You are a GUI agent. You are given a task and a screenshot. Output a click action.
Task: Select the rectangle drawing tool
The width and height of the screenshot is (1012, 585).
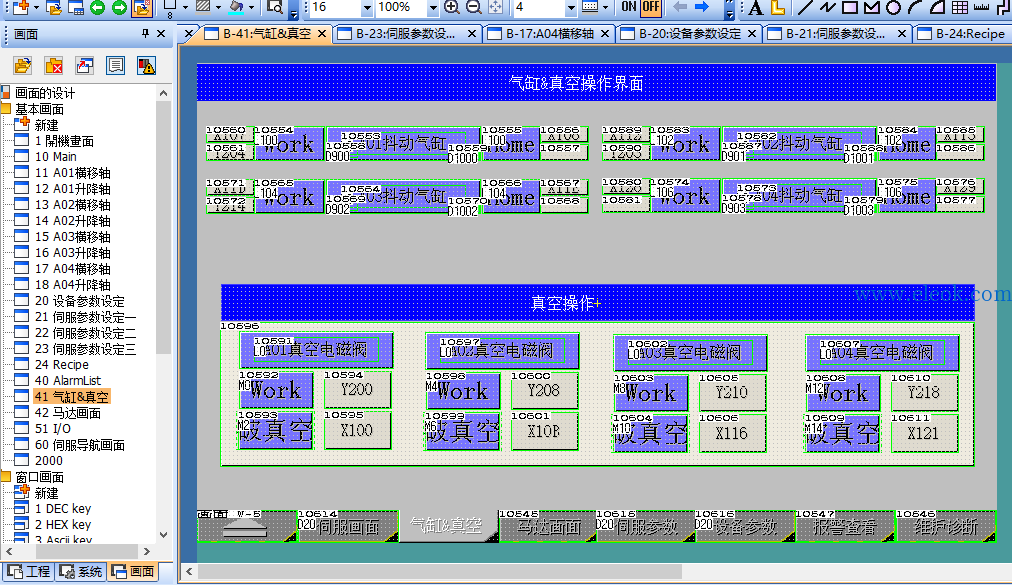click(850, 8)
